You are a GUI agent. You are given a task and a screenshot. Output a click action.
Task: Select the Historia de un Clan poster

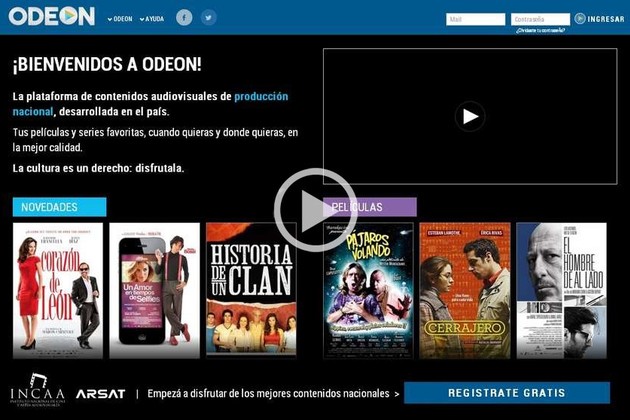[251, 290]
